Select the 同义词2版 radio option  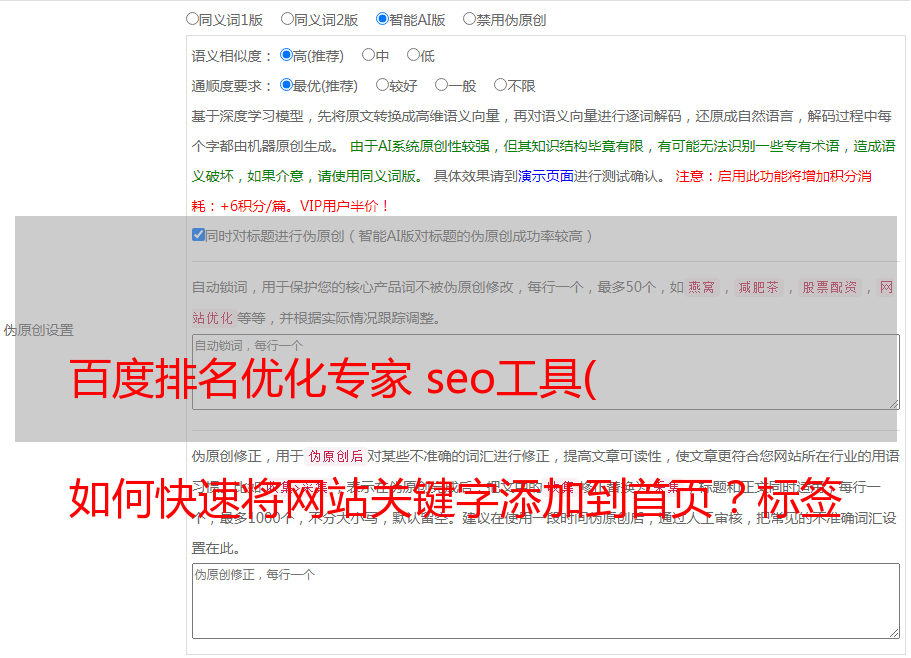pos(287,19)
